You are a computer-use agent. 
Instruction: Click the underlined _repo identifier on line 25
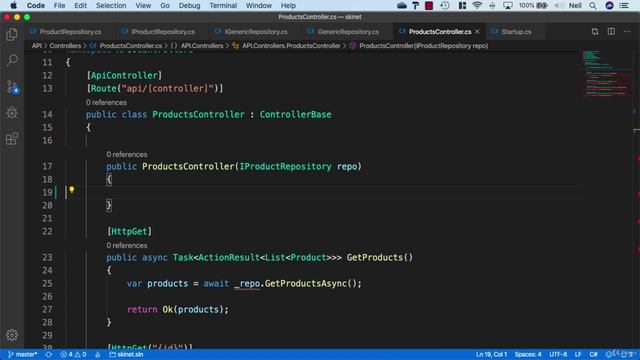(247, 284)
